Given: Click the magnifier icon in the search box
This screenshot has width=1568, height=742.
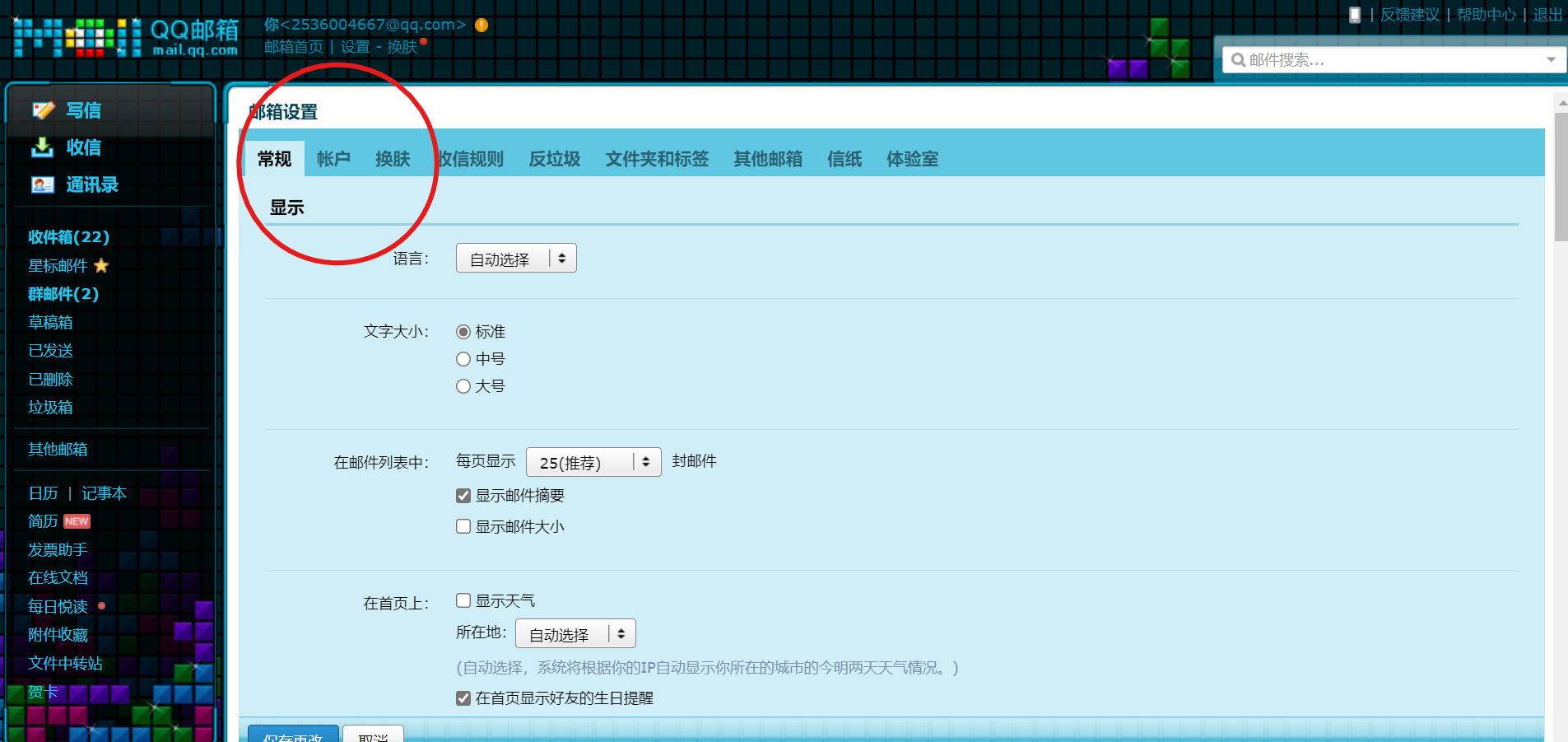Looking at the screenshot, I should 1237,59.
